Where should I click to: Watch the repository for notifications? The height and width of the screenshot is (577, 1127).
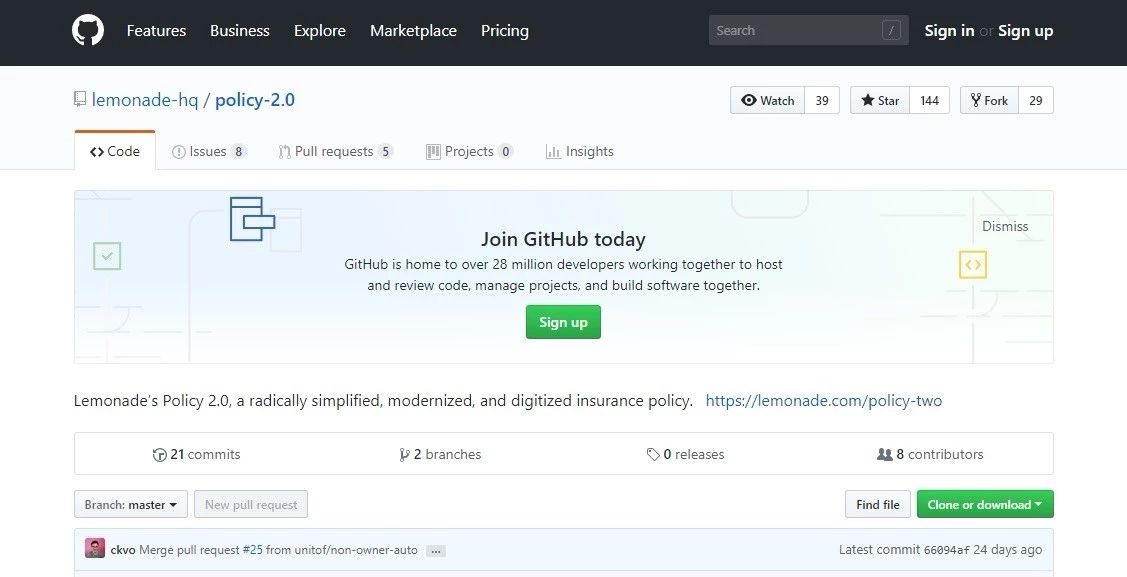pyautogui.click(x=768, y=101)
